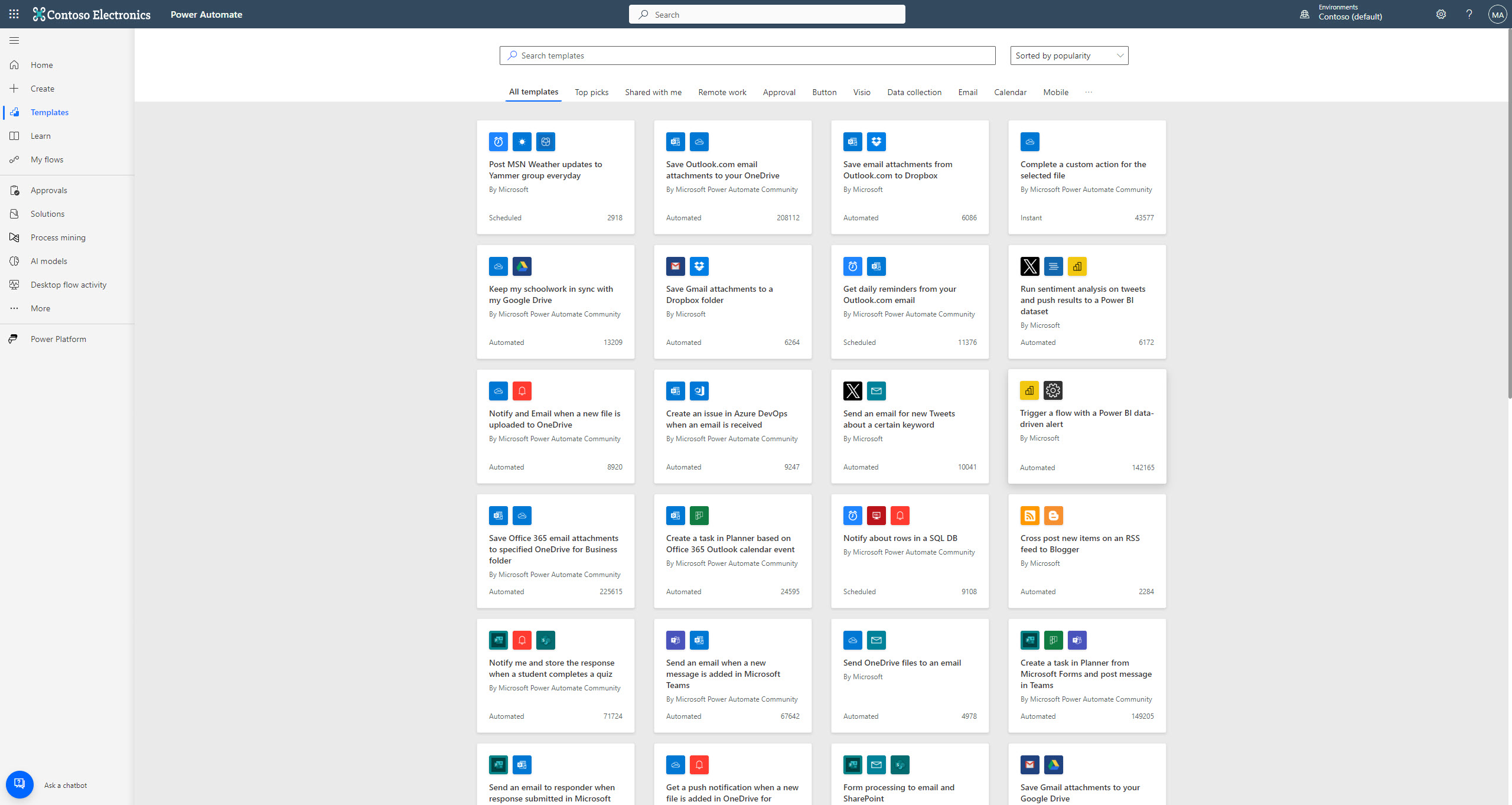Click the Search templates input field

tap(747, 56)
